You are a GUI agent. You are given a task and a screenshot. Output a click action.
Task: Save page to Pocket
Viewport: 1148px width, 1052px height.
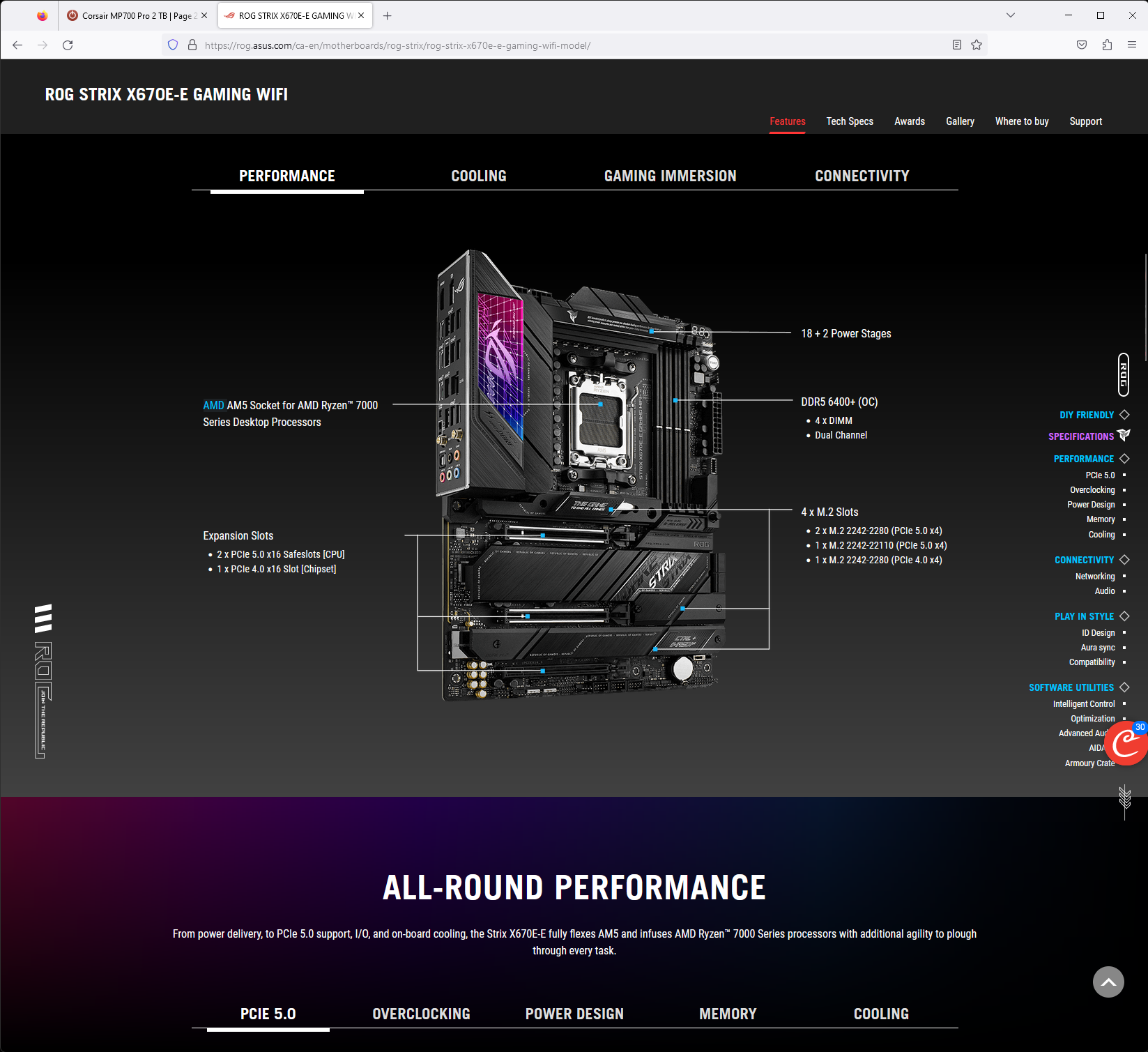click(1082, 45)
